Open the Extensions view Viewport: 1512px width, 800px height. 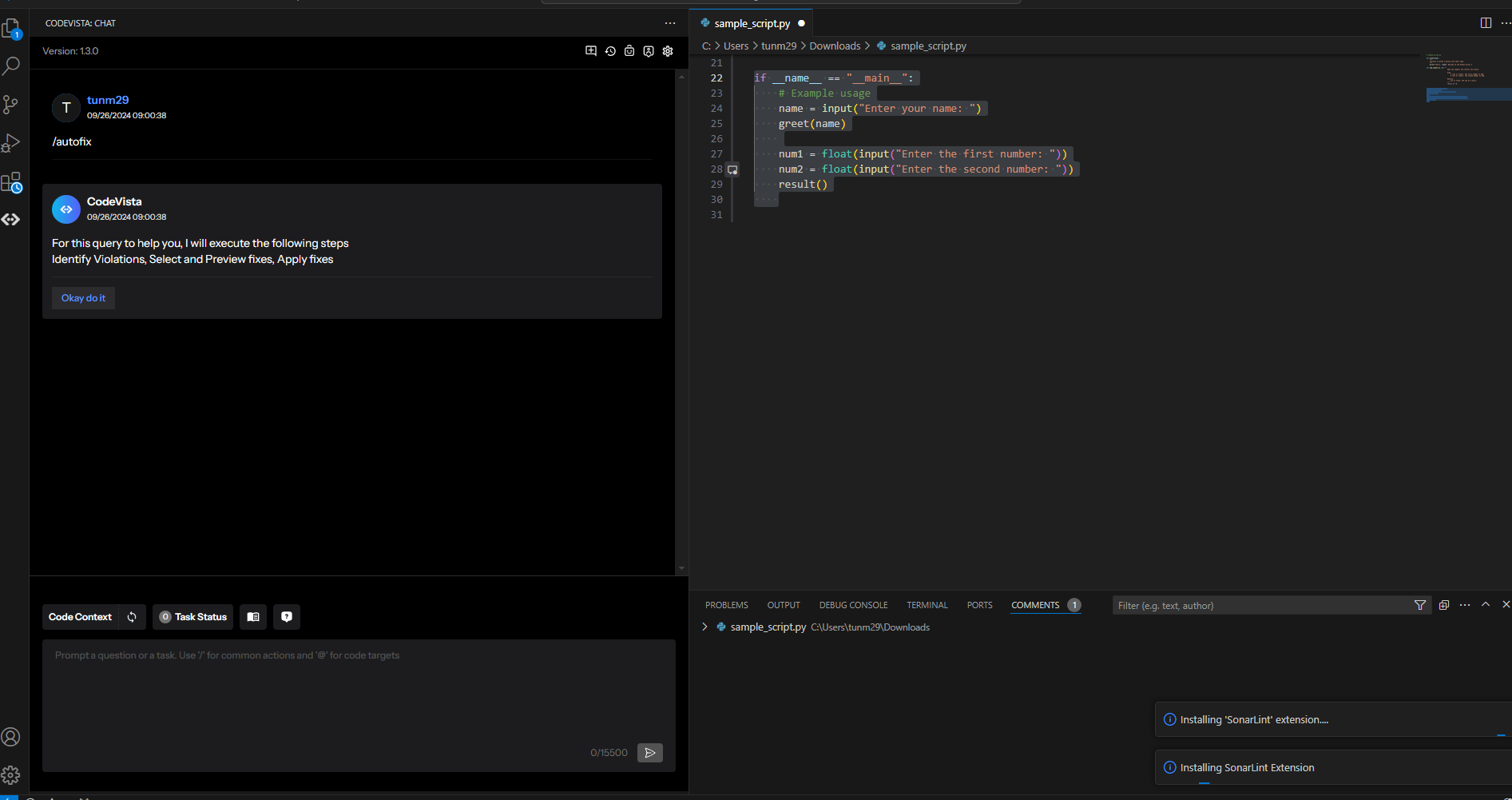(x=11, y=182)
